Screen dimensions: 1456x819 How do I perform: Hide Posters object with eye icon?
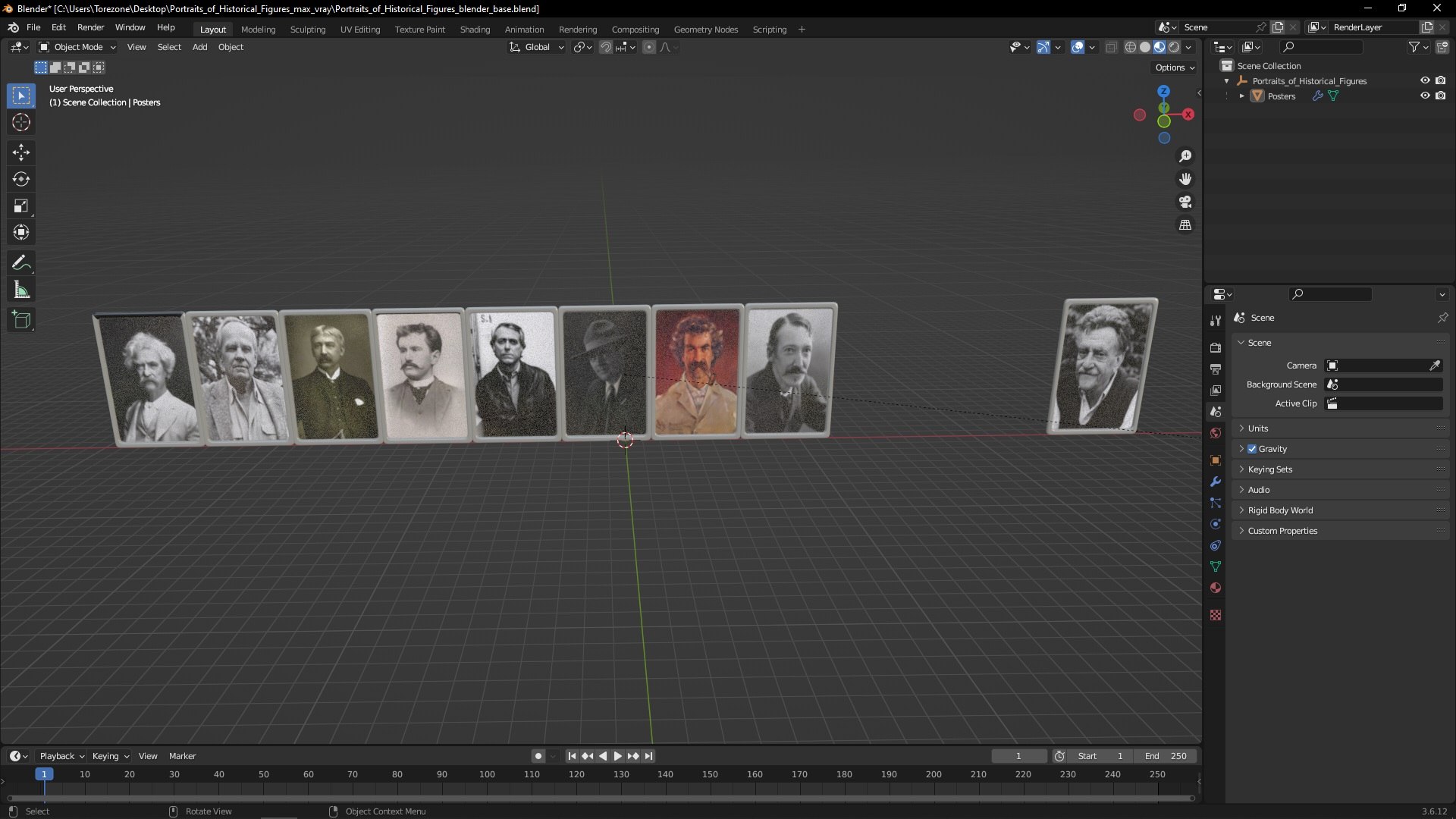click(1425, 96)
